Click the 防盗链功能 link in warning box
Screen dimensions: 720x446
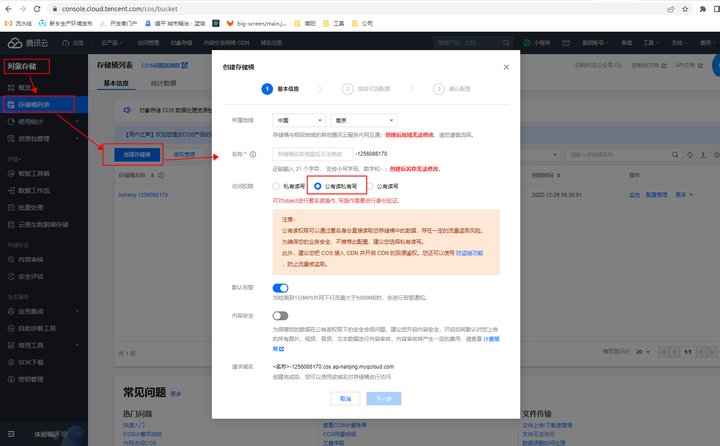[x=469, y=253]
